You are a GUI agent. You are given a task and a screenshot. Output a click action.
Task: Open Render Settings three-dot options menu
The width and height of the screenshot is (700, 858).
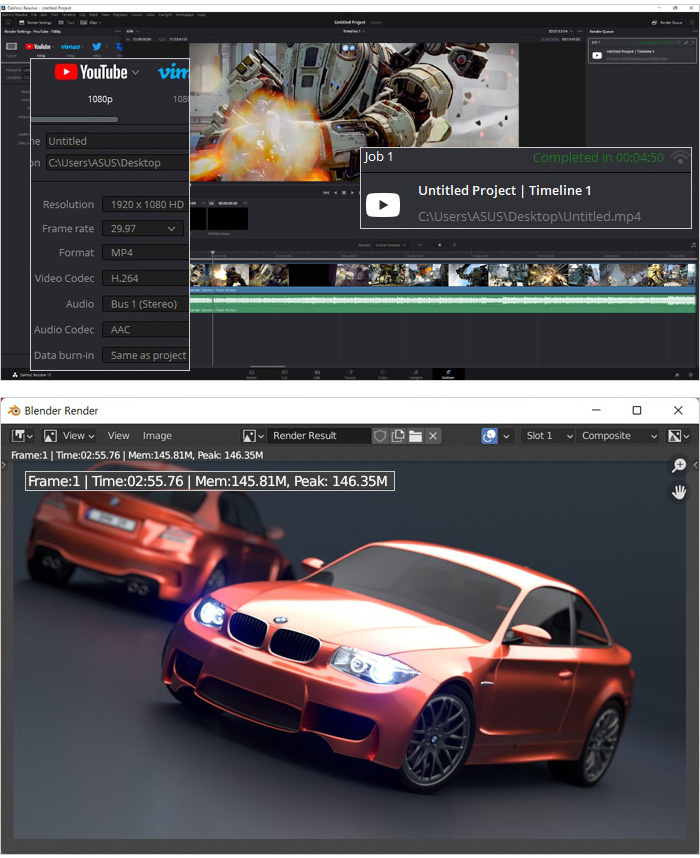click(118, 31)
